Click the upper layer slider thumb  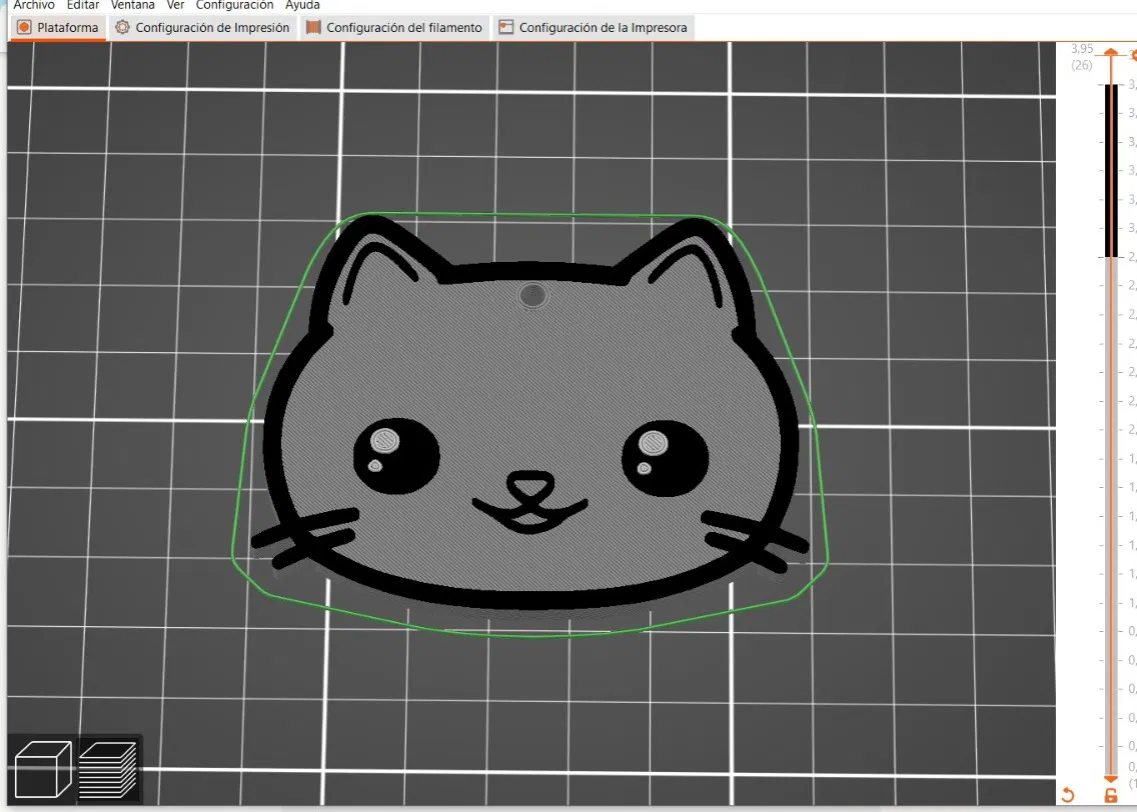[1111, 52]
